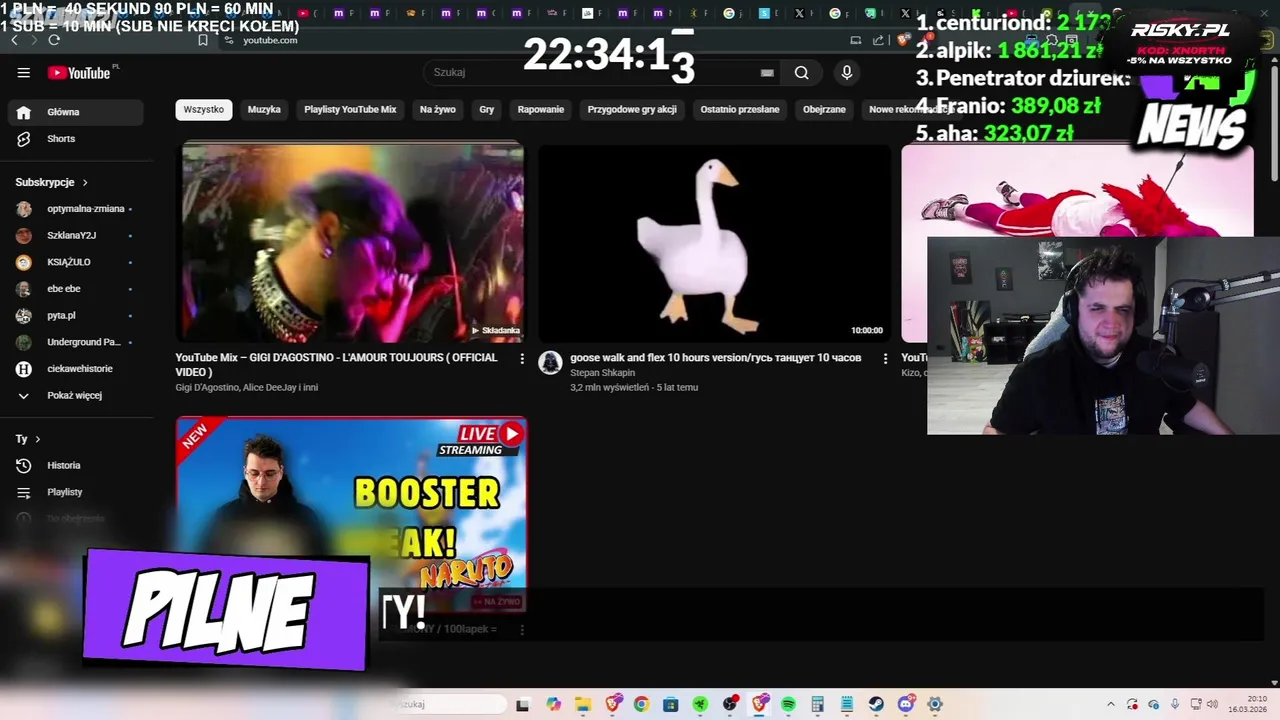Select the Muzyka filter chip
The image size is (1280, 720).
point(264,109)
